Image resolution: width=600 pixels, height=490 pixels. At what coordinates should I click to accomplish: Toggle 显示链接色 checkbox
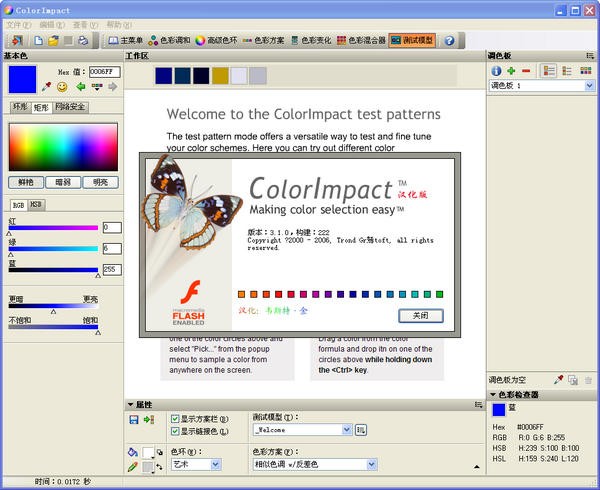[175, 431]
